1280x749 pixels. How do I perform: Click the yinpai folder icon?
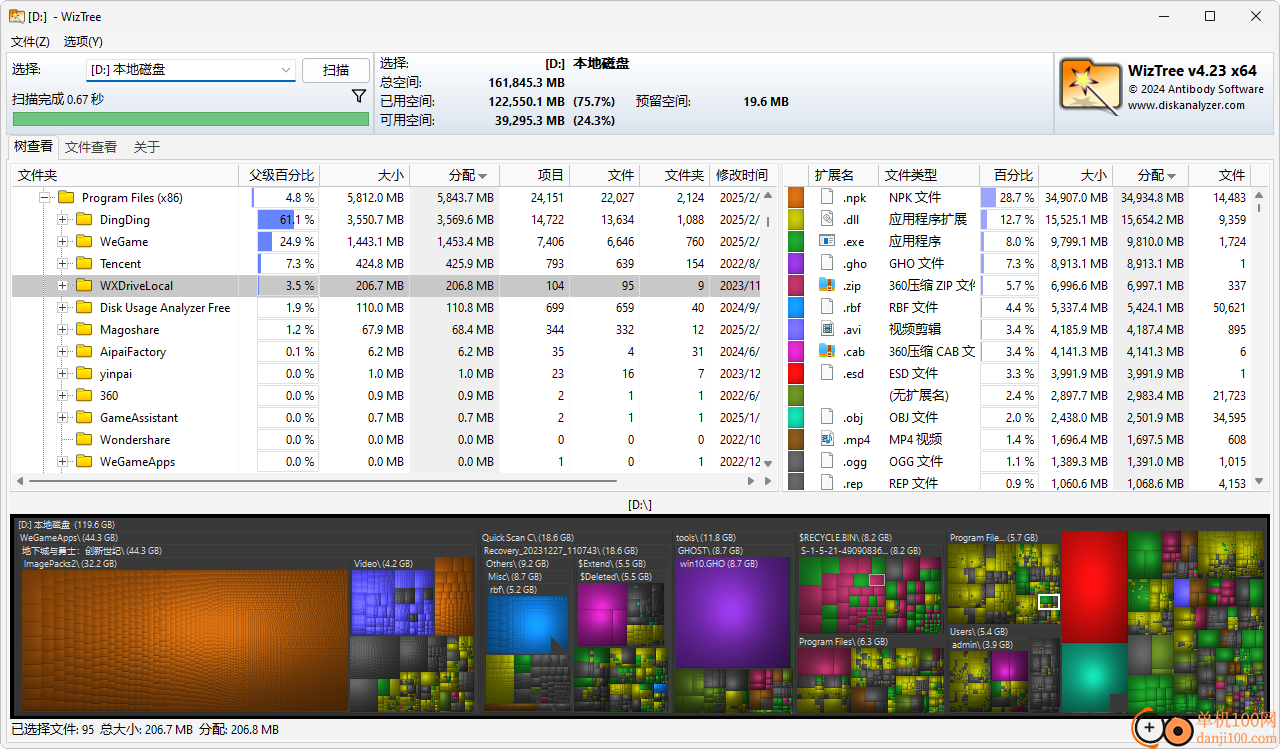[x=84, y=374]
